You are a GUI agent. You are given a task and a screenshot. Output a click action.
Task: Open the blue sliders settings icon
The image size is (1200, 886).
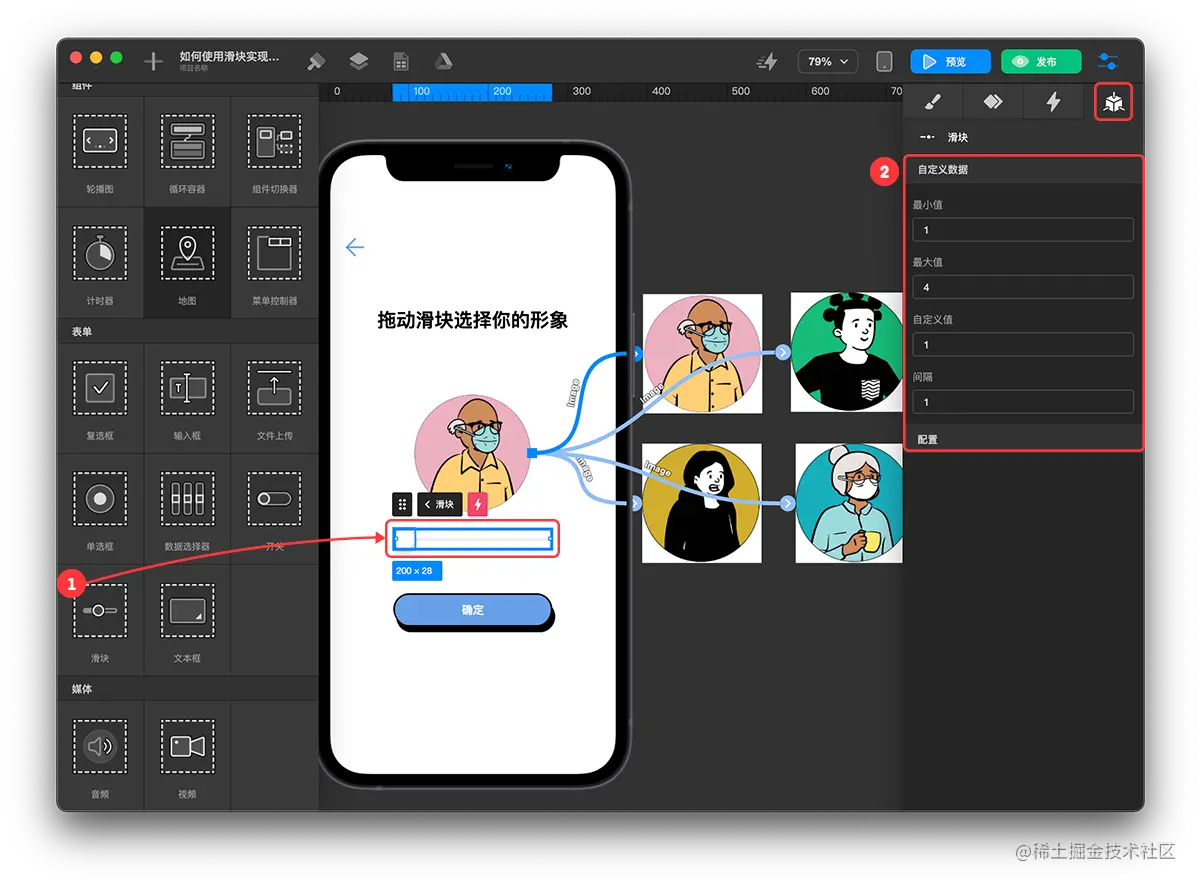1109,62
